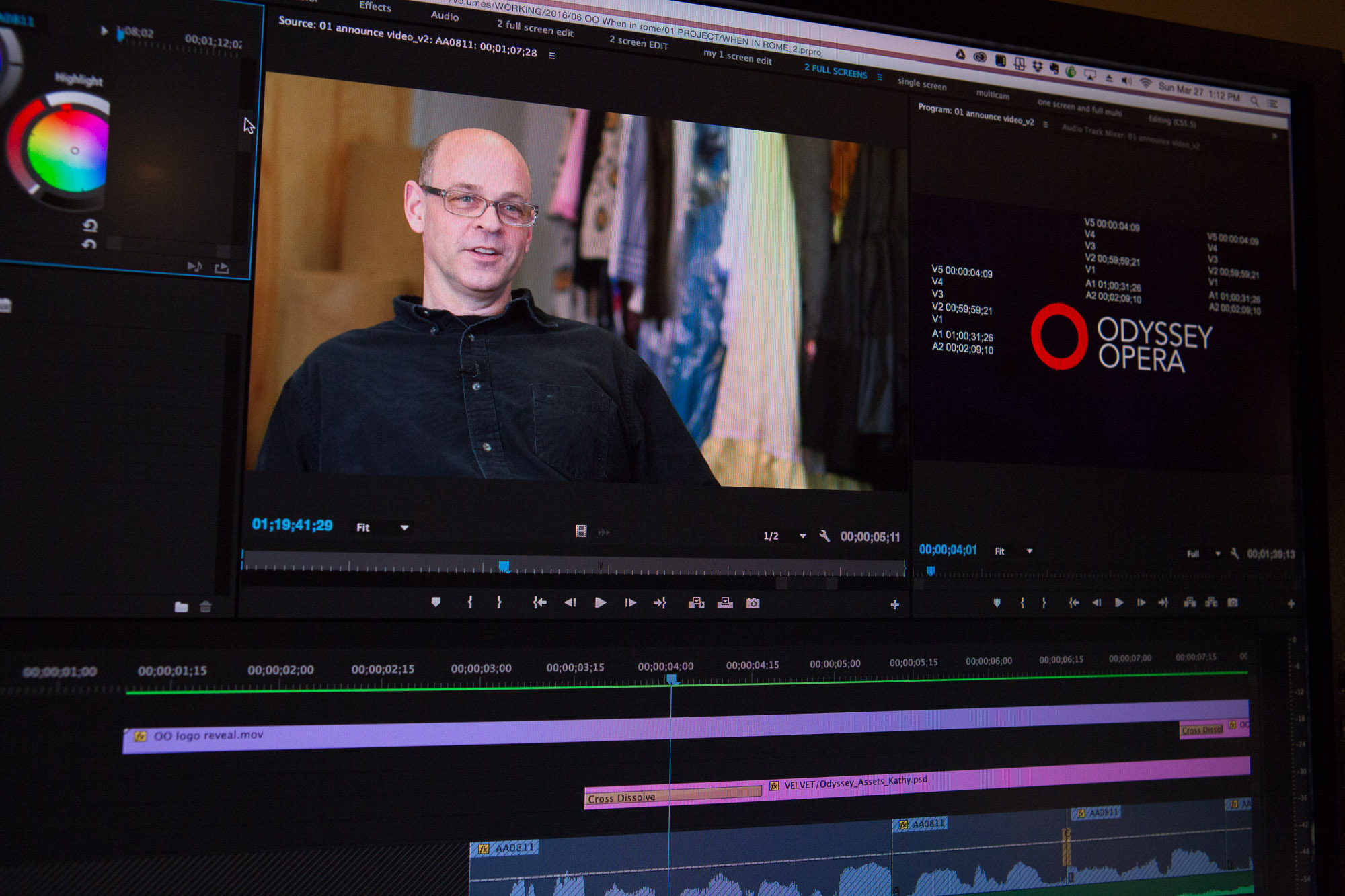1345x896 pixels.
Task: Mark Out point in the Program monitor
Action: point(1044,602)
